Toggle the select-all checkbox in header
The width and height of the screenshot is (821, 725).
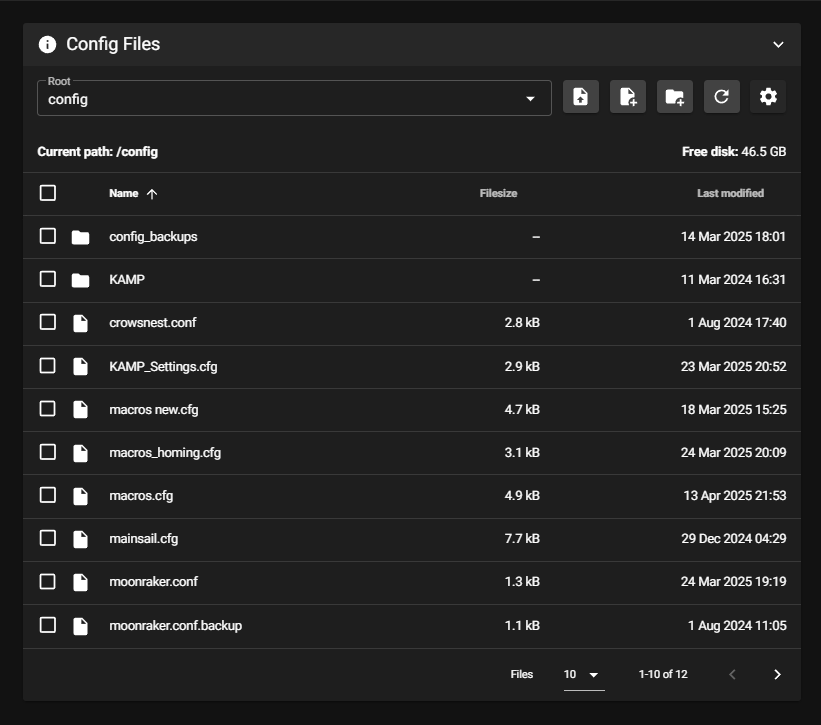(48, 193)
